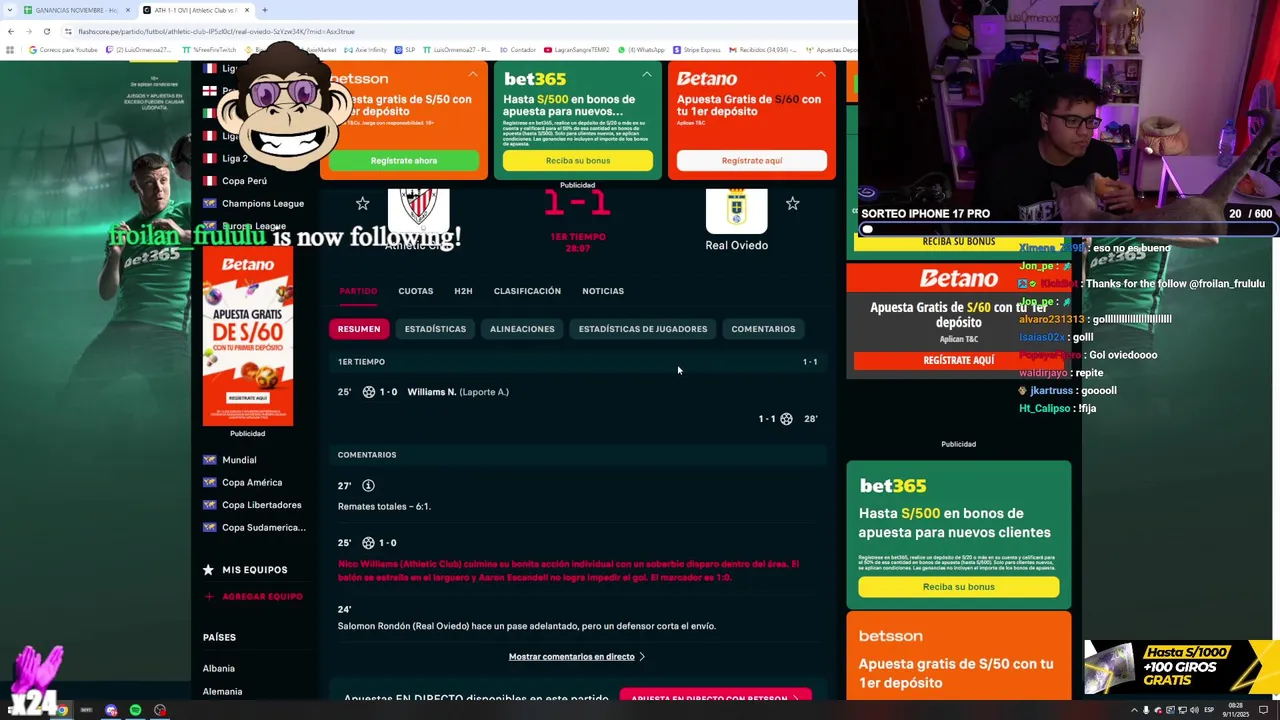Click the goal ball icon at minute 28'
The height and width of the screenshot is (720, 1280).
click(786, 419)
